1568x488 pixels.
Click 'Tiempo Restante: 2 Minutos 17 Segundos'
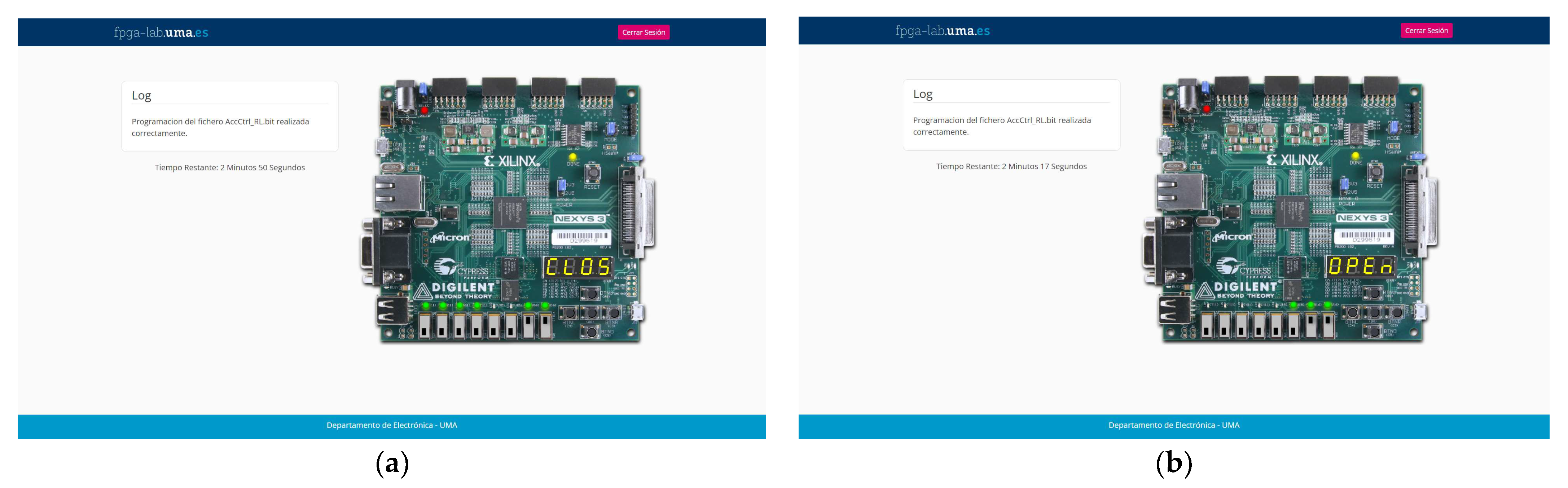pyautogui.click(x=1011, y=166)
